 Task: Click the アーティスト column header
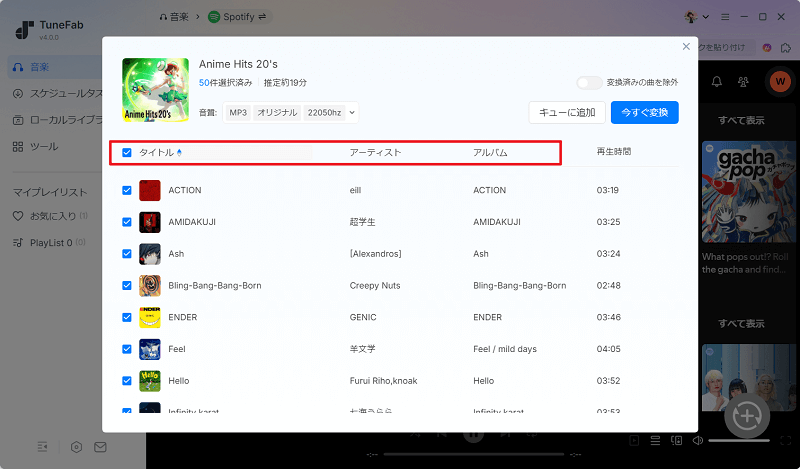[x=375, y=152]
